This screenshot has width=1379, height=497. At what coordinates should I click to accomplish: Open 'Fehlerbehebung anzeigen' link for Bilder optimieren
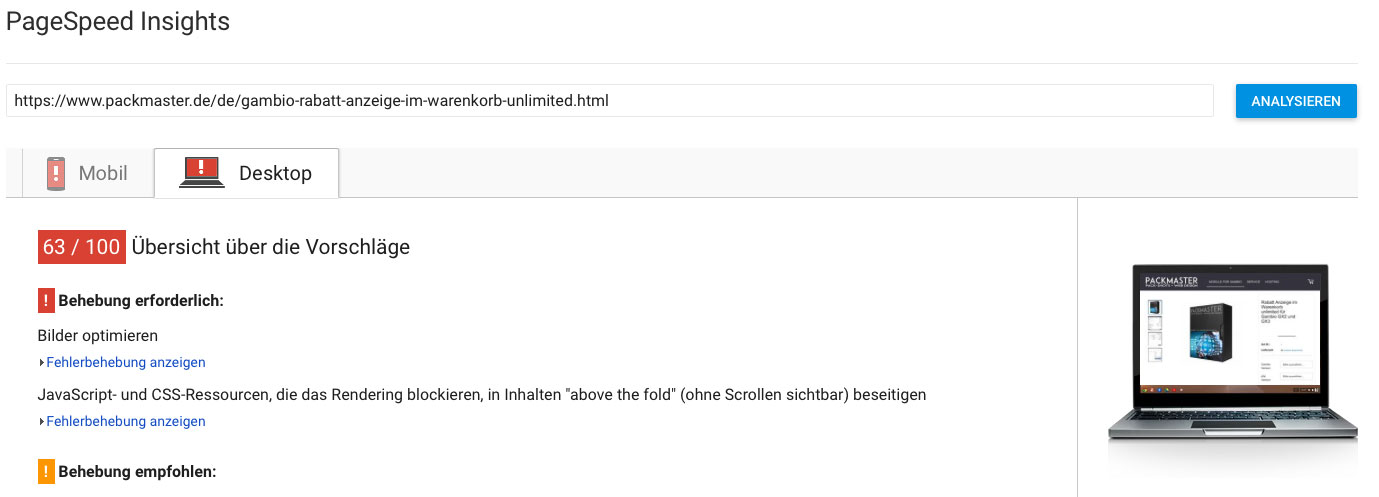(126, 362)
